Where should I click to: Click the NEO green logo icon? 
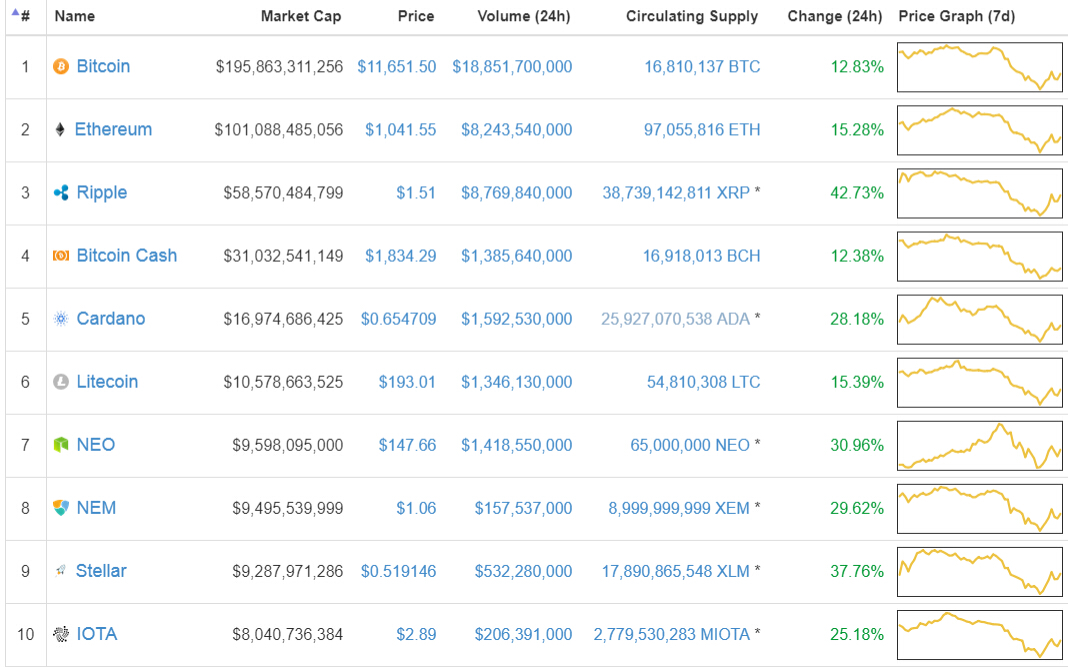click(61, 445)
